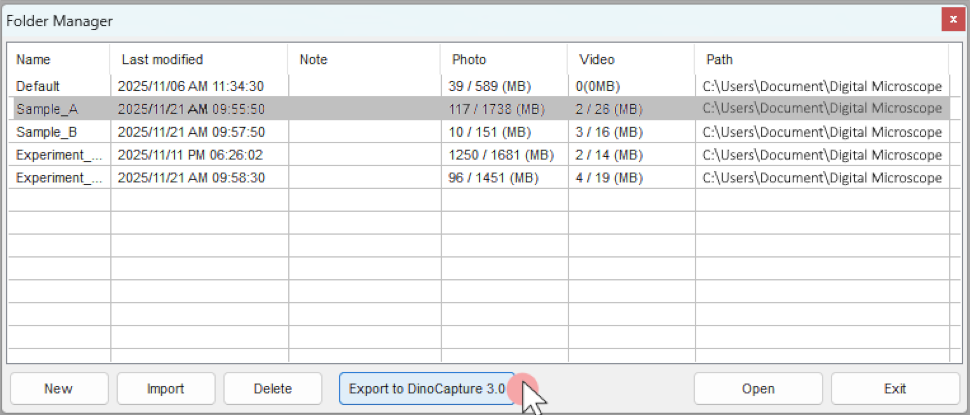
Task: Select Experiment folder modified 09:58:30
Action: pyautogui.click(x=59, y=177)
